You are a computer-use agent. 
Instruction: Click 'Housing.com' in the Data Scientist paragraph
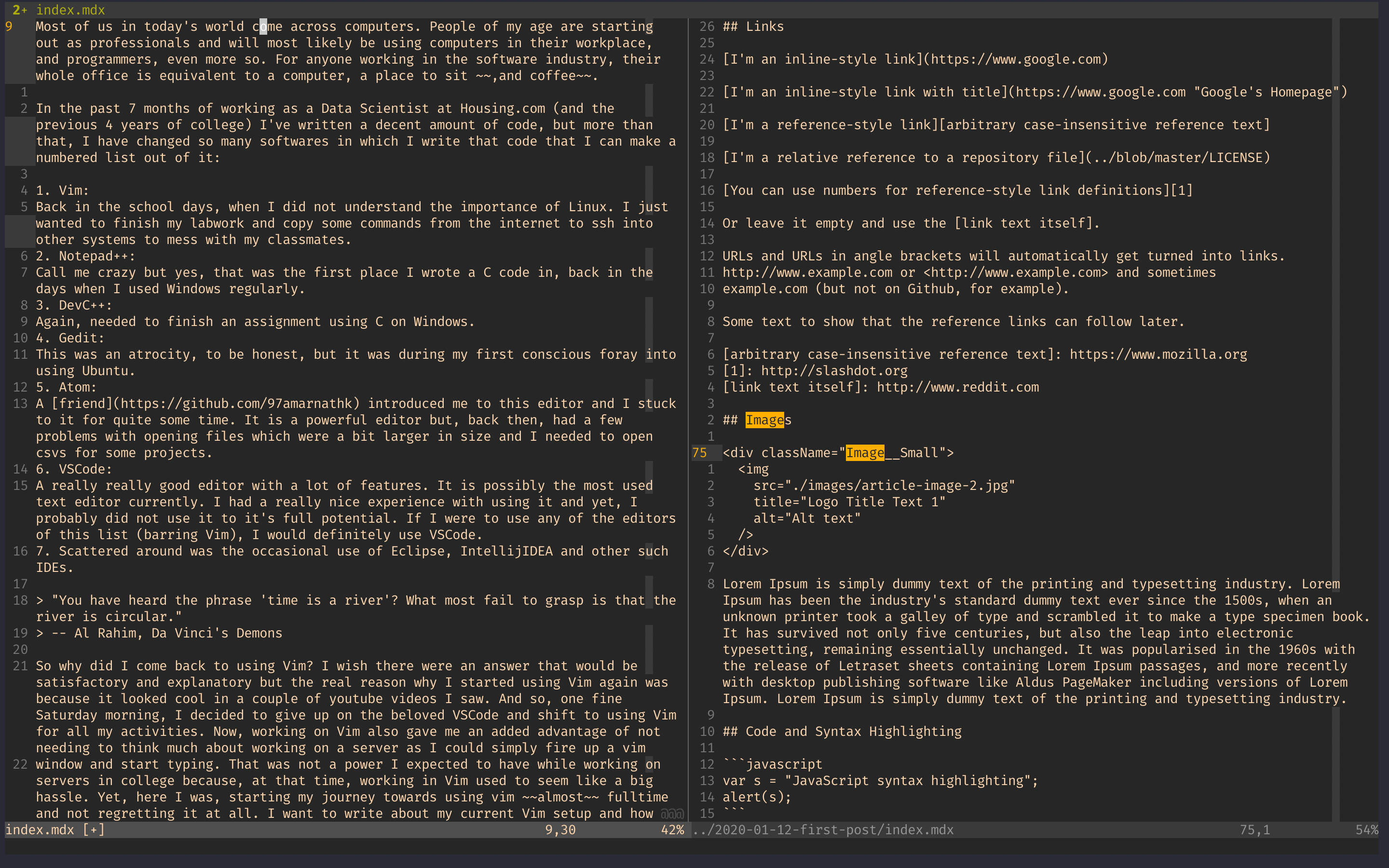tap(503, 108)
